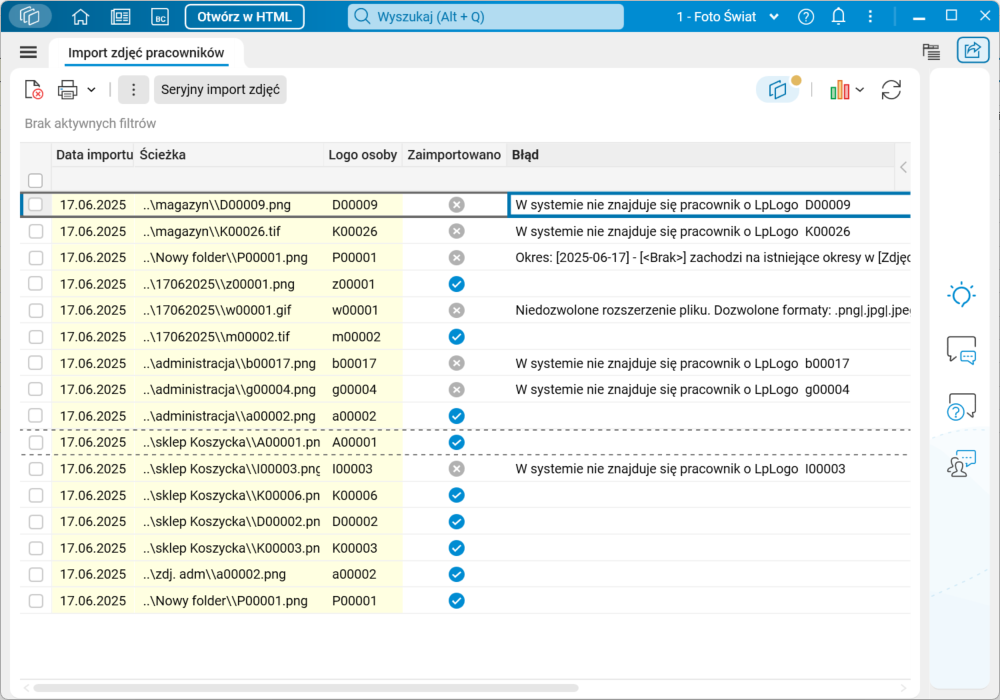This screenshot has height=700, width=1000.
Task: Click the home icon in the top bar
Action: [81, 17]
